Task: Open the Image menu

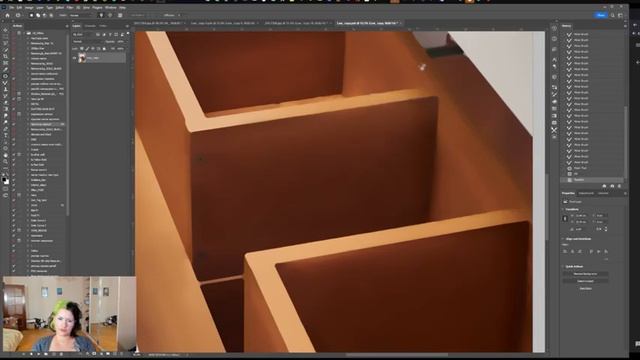Action: point(29,7)
